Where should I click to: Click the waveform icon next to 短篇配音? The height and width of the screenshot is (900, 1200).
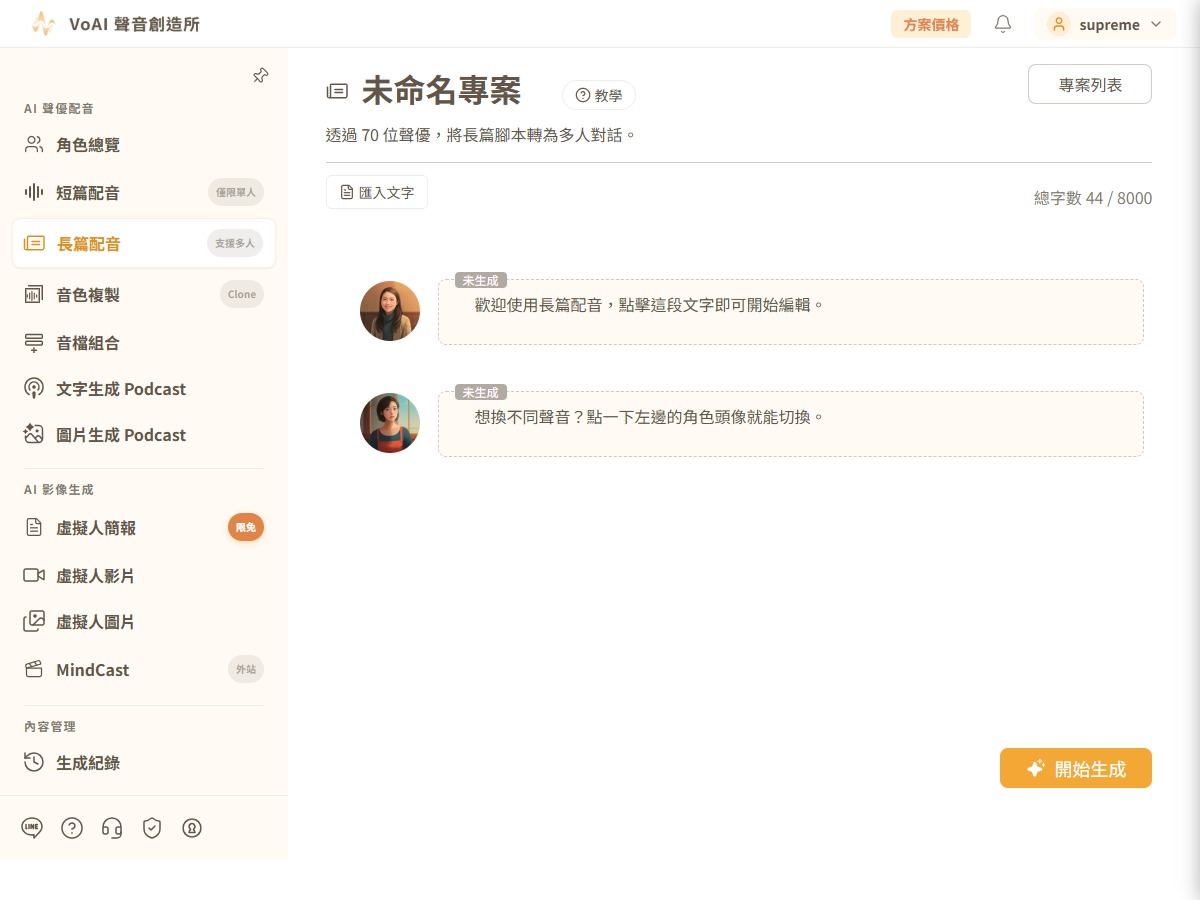click(x=34, y=192)
